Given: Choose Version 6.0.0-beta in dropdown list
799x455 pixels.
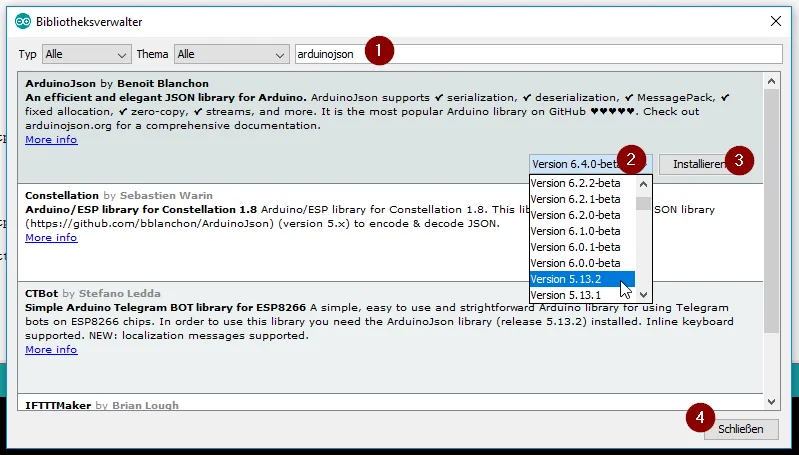Looking at the screenshot, I should click(x=580, y=263).
